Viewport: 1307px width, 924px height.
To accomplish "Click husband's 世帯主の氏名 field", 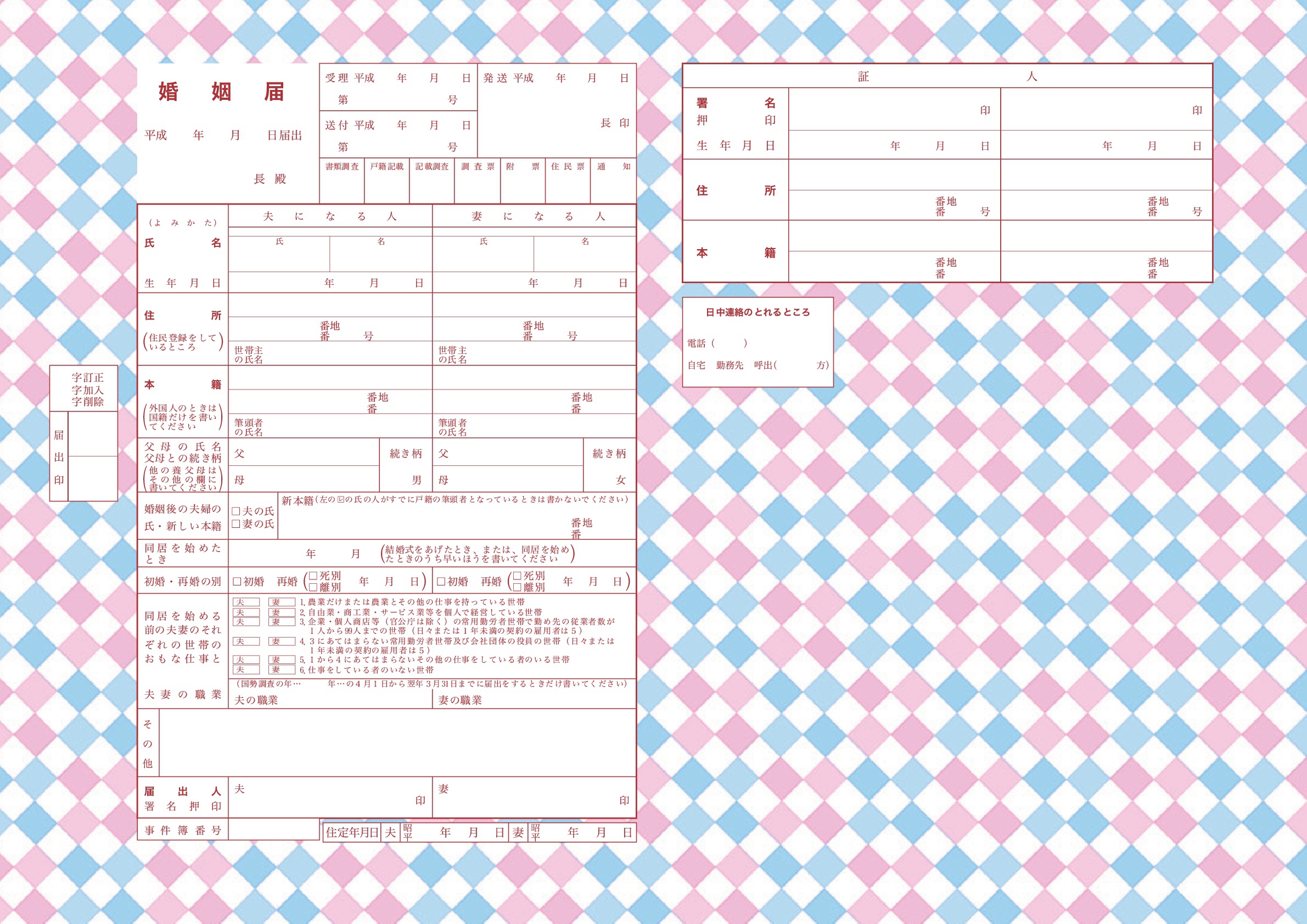I will click(330, 353).
